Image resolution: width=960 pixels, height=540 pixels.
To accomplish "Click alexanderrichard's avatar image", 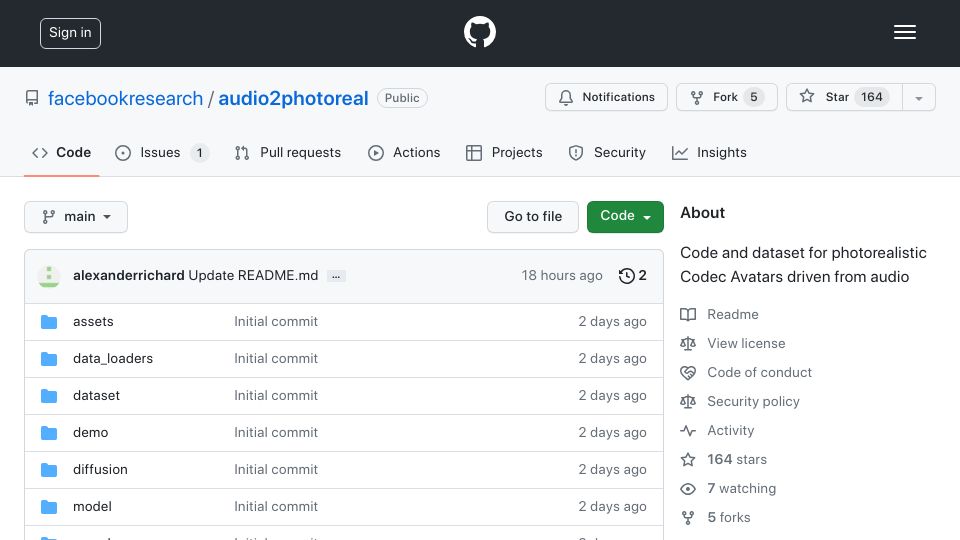I will [x=49, y=276].
